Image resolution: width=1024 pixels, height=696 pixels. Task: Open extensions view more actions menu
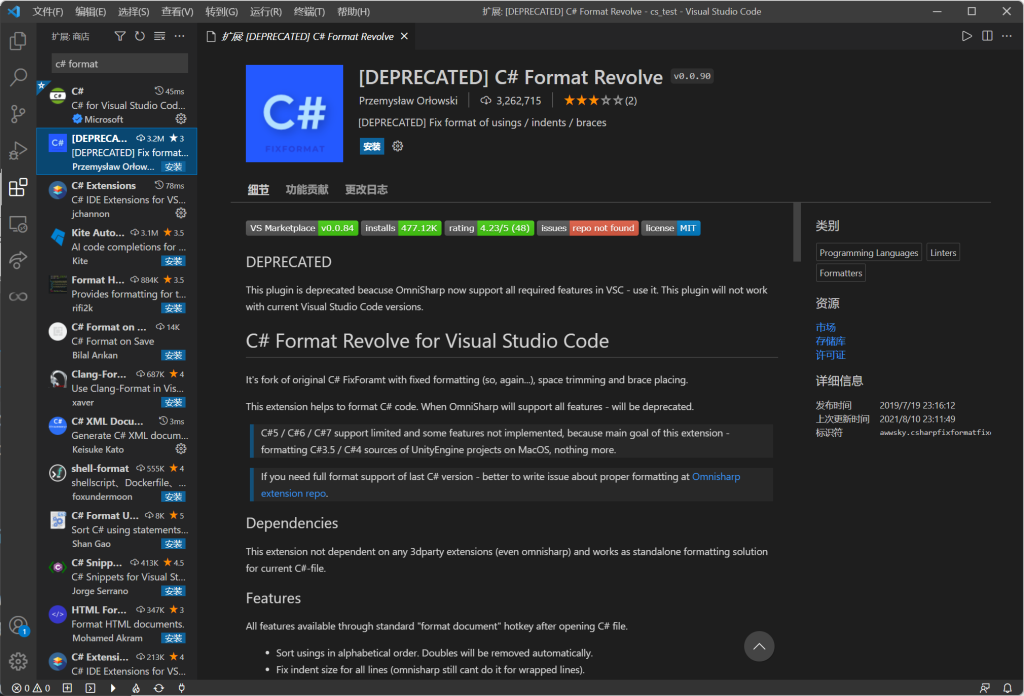pos(180,37)
